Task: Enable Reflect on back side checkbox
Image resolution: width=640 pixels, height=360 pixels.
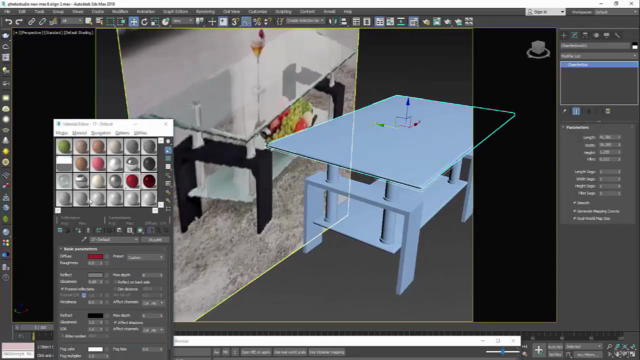Action: (115, 282)
